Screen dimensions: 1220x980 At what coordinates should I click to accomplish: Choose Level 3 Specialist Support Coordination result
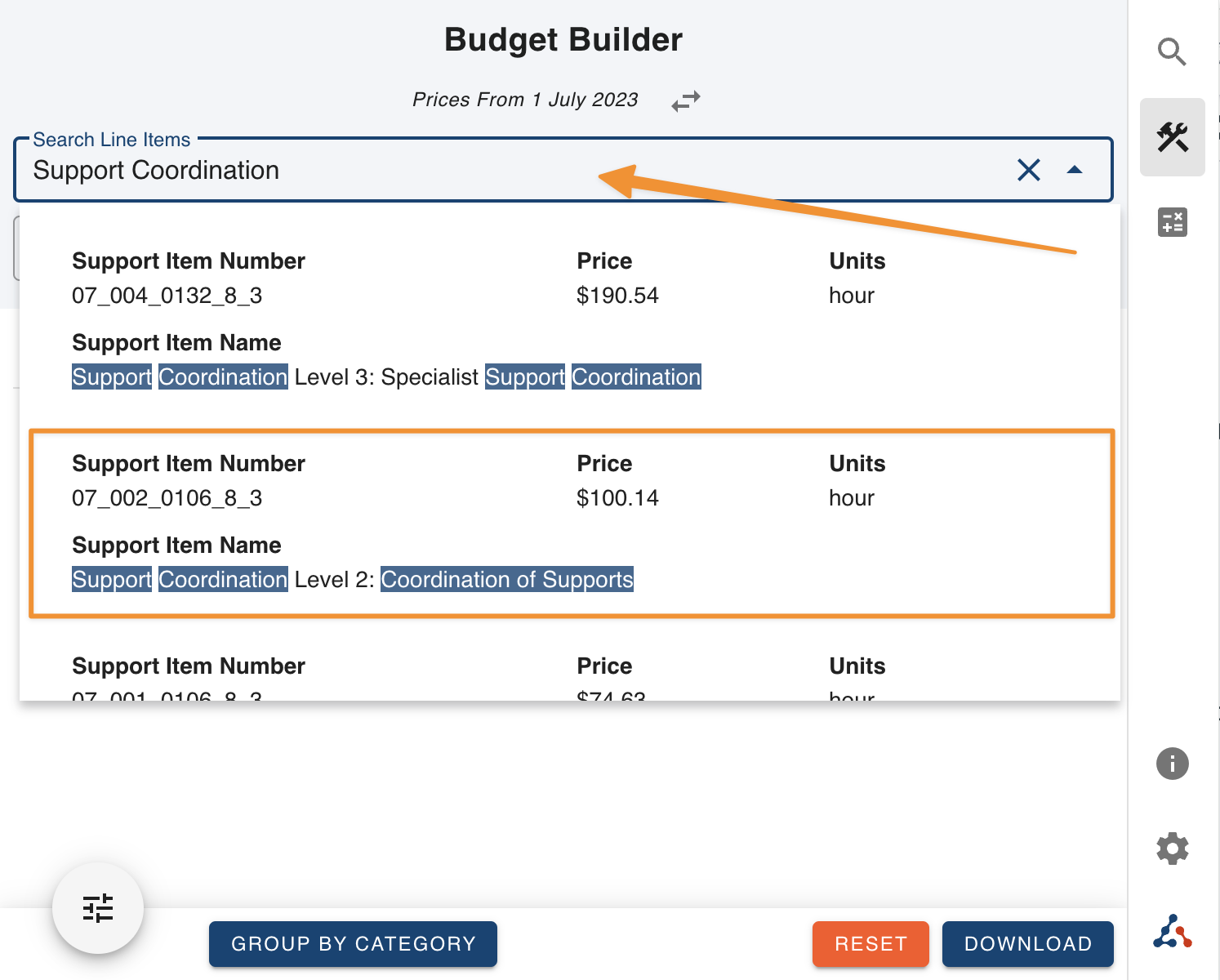[x=385, y=376]
